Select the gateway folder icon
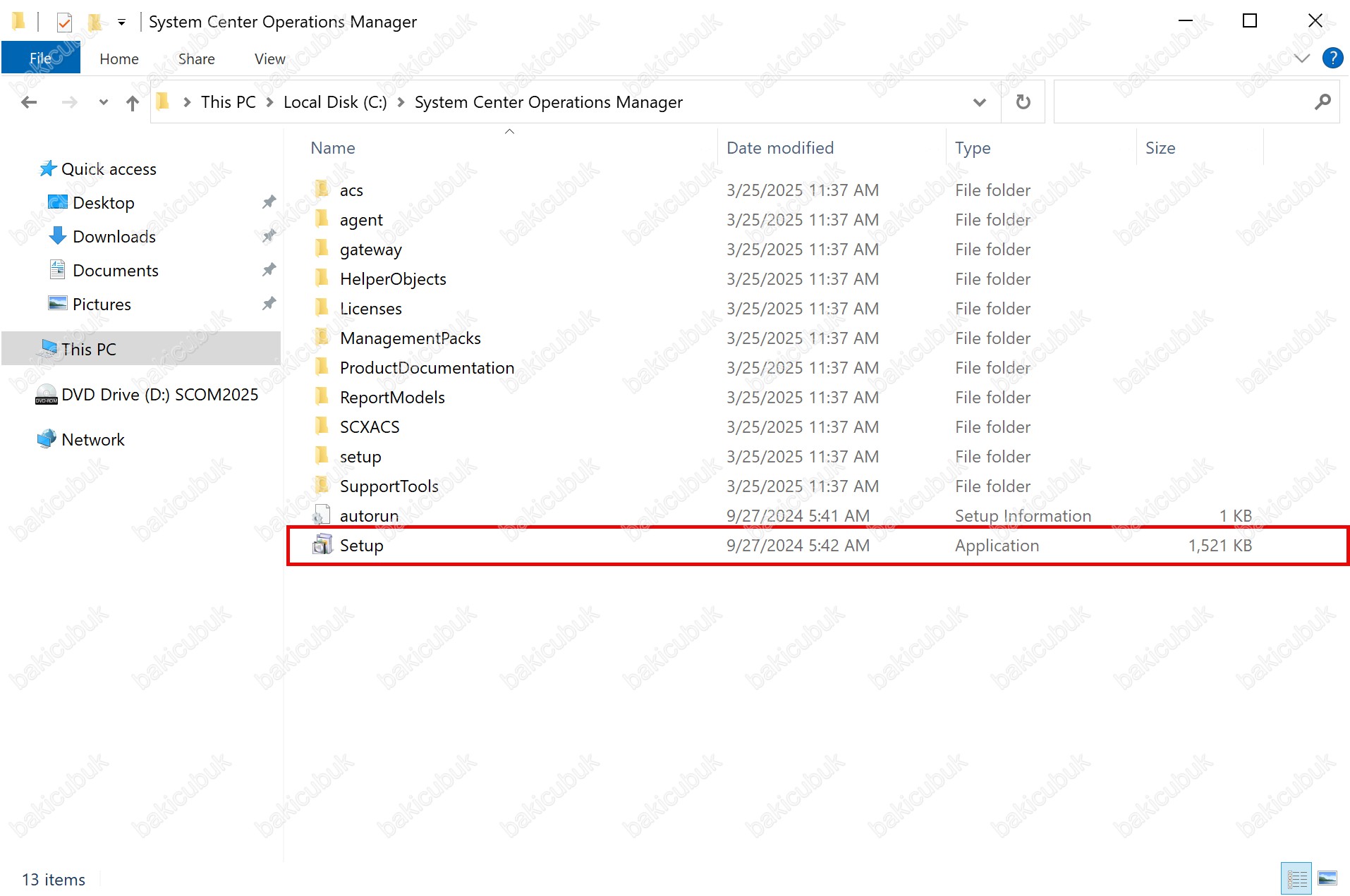 (x=322, y=248)
